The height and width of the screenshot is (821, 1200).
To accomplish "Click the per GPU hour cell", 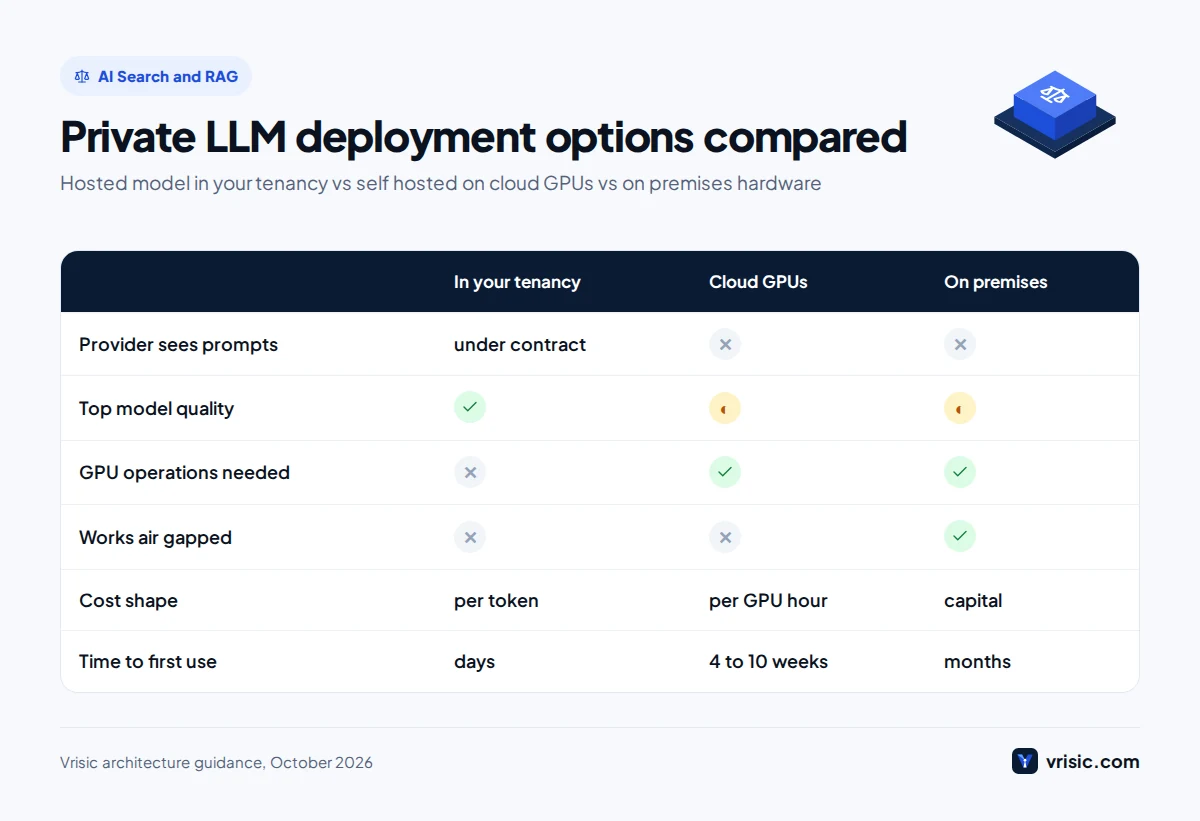I will (x=768, y=600).
